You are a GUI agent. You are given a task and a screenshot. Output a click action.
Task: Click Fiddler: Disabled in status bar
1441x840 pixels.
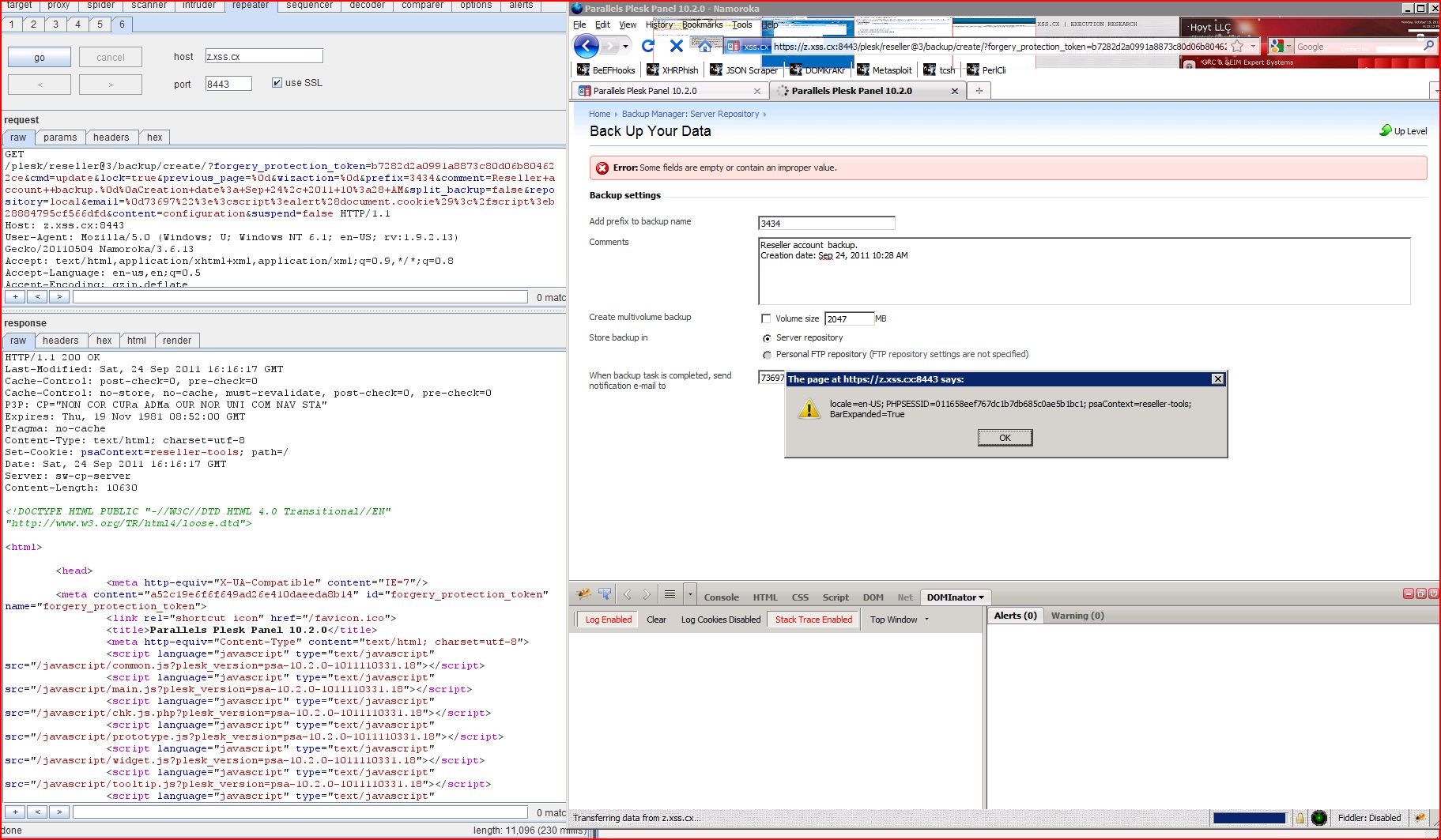[1369, 818]
